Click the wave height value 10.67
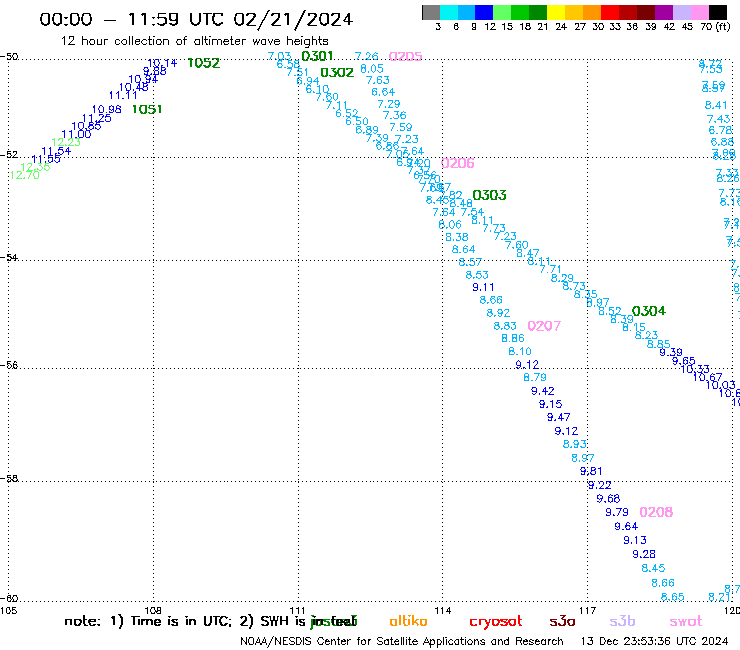The image size is (740, 650). click(707, 377)
